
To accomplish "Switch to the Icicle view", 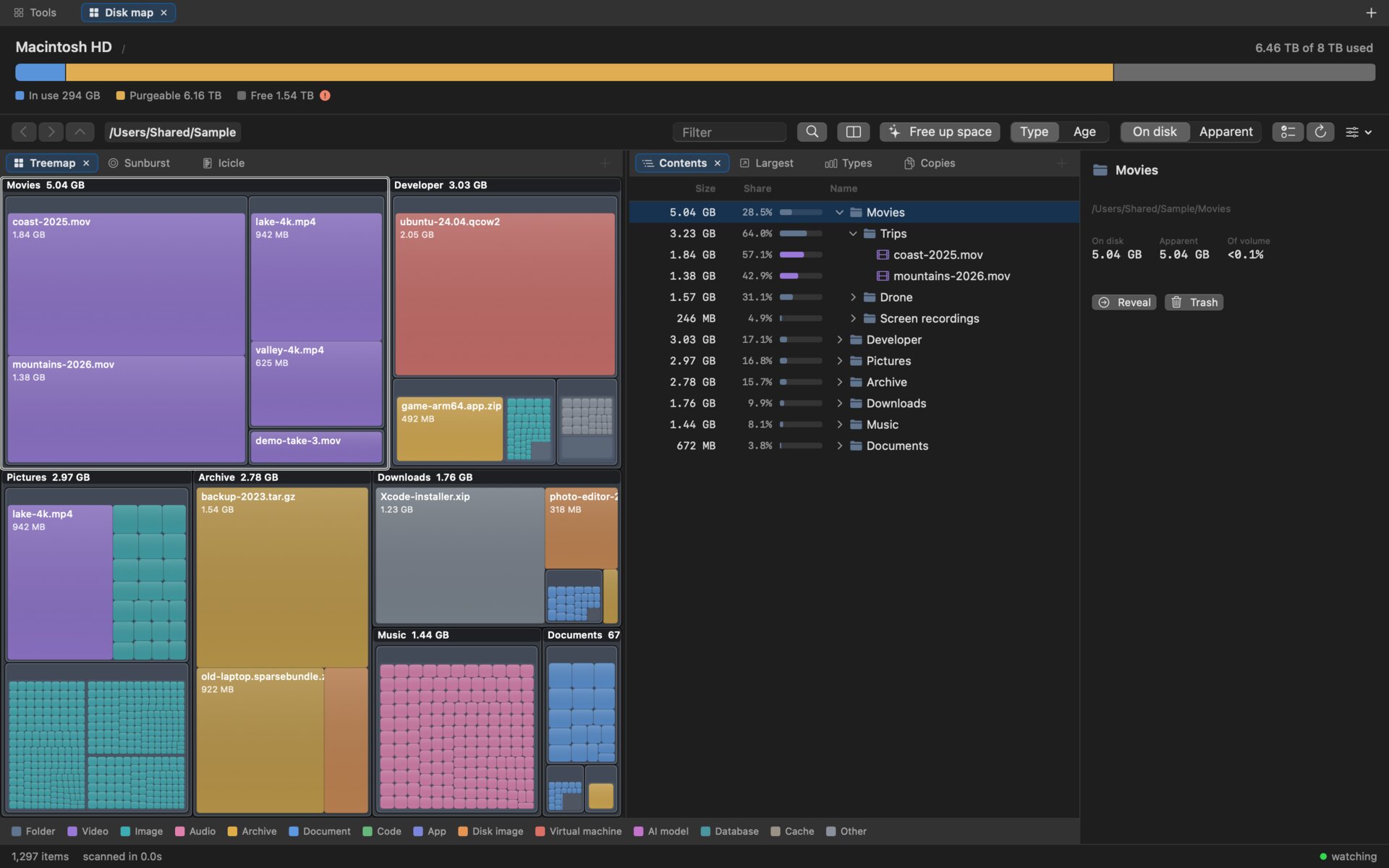I will [x=224, y=163].
